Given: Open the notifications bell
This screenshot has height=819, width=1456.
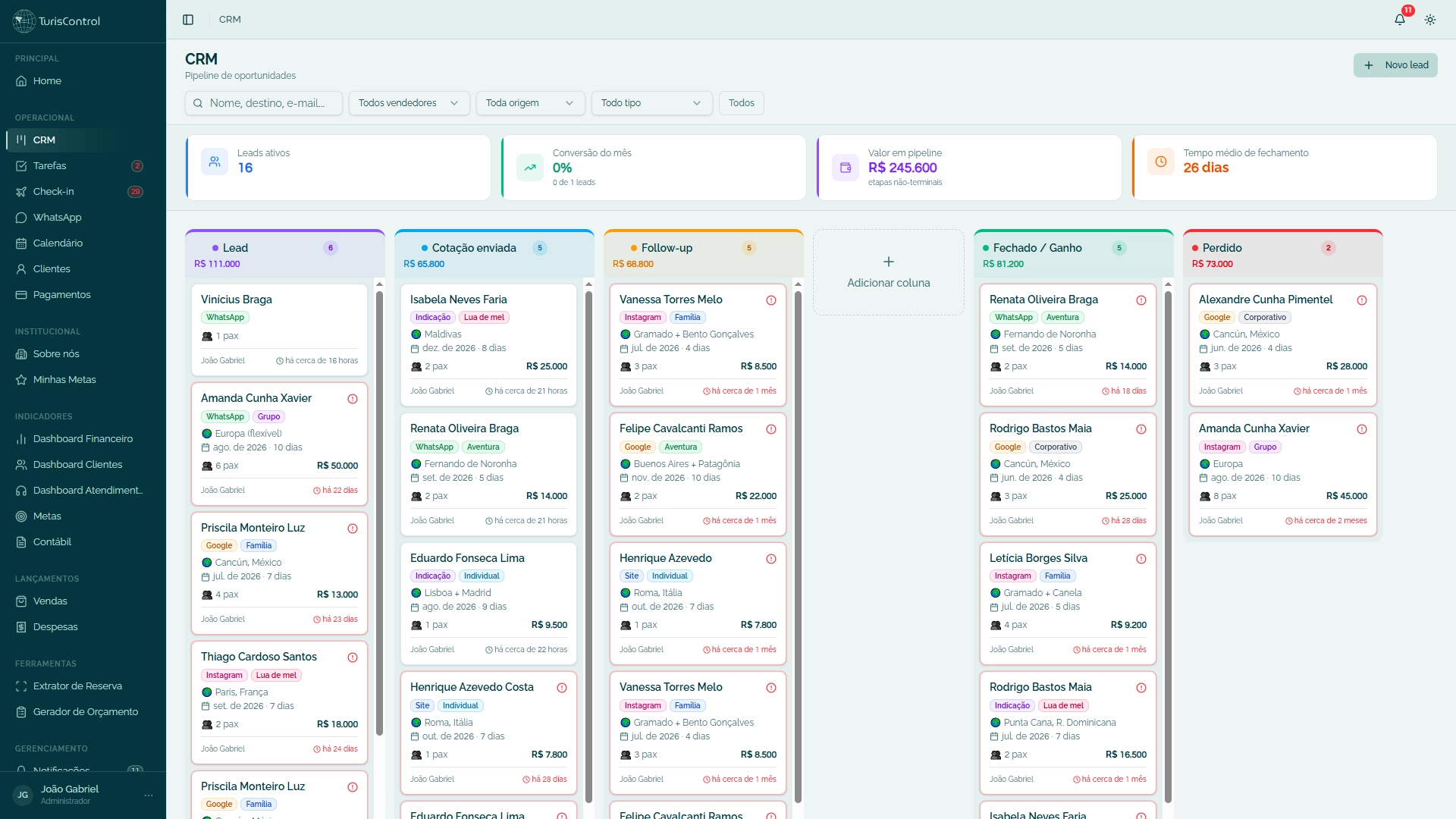Looking at the screenshot, I should click(1400, 20).
